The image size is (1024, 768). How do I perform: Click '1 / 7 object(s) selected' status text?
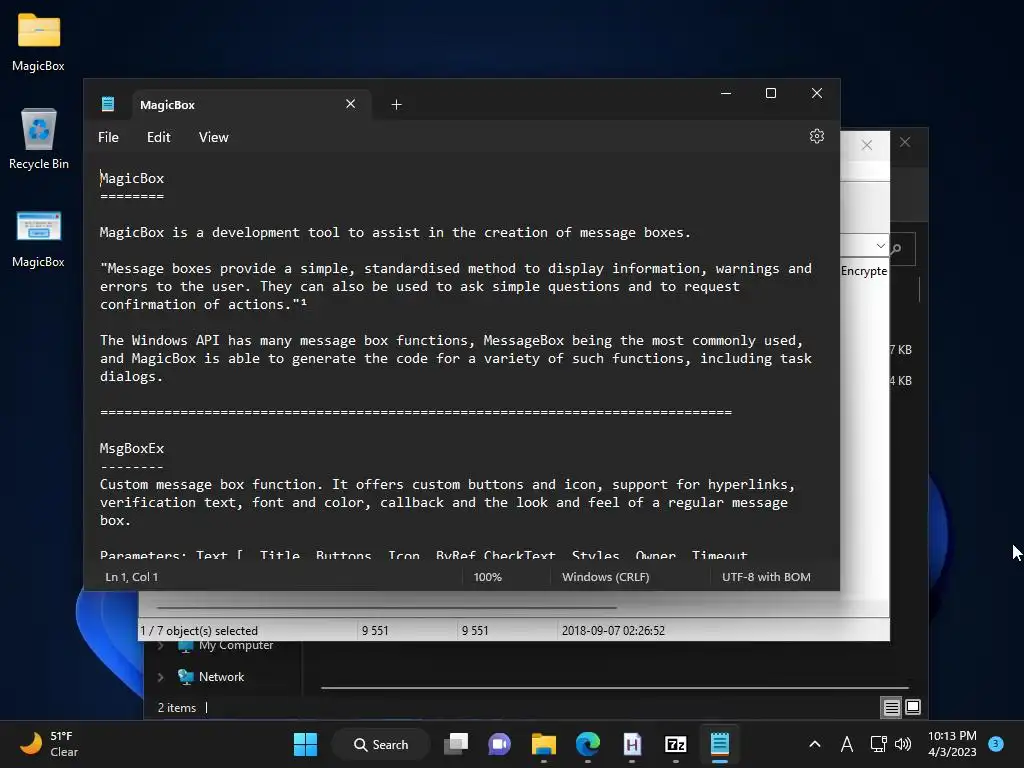[x=199, y=631]
